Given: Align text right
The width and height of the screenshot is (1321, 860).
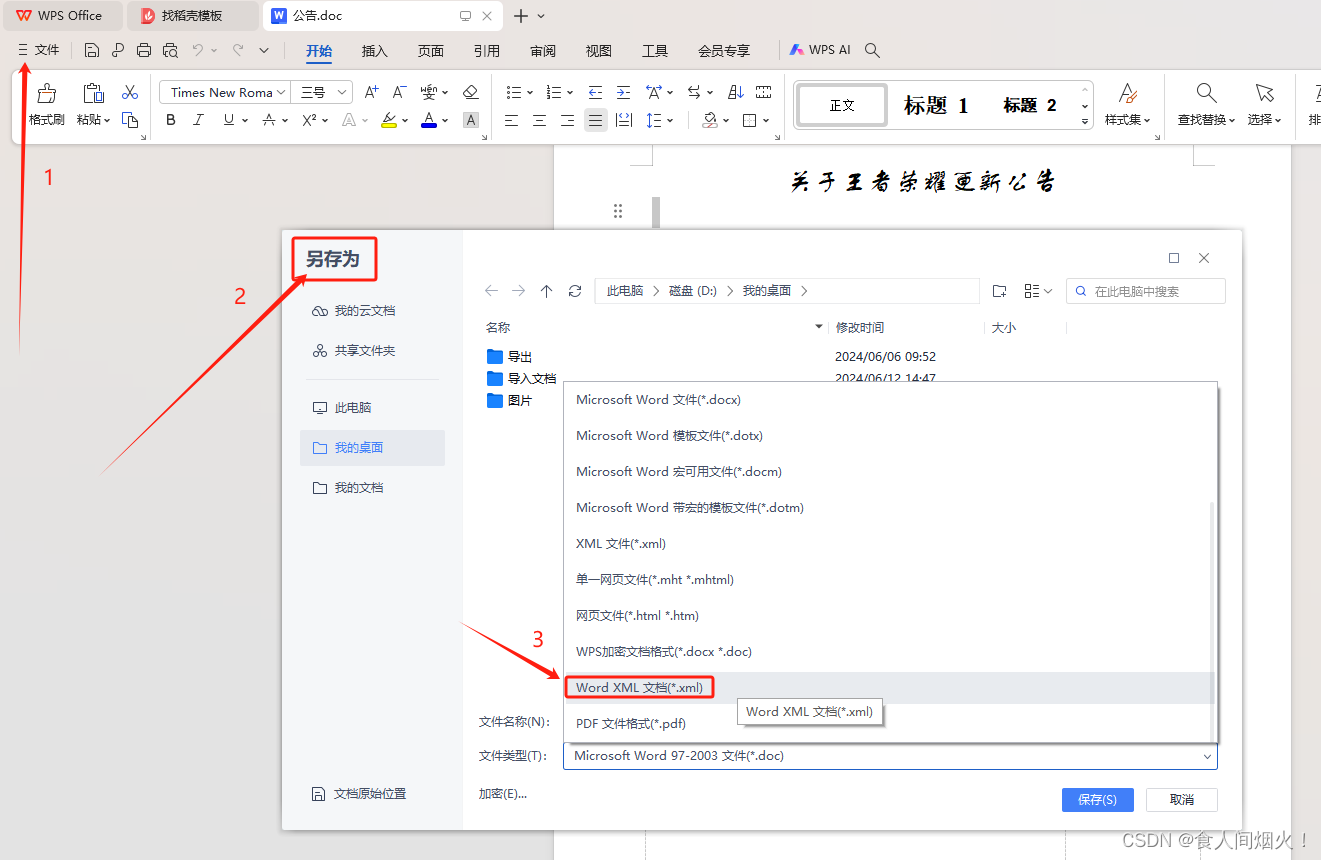Looking at the screenshot, I should click(x=568, y=120).
